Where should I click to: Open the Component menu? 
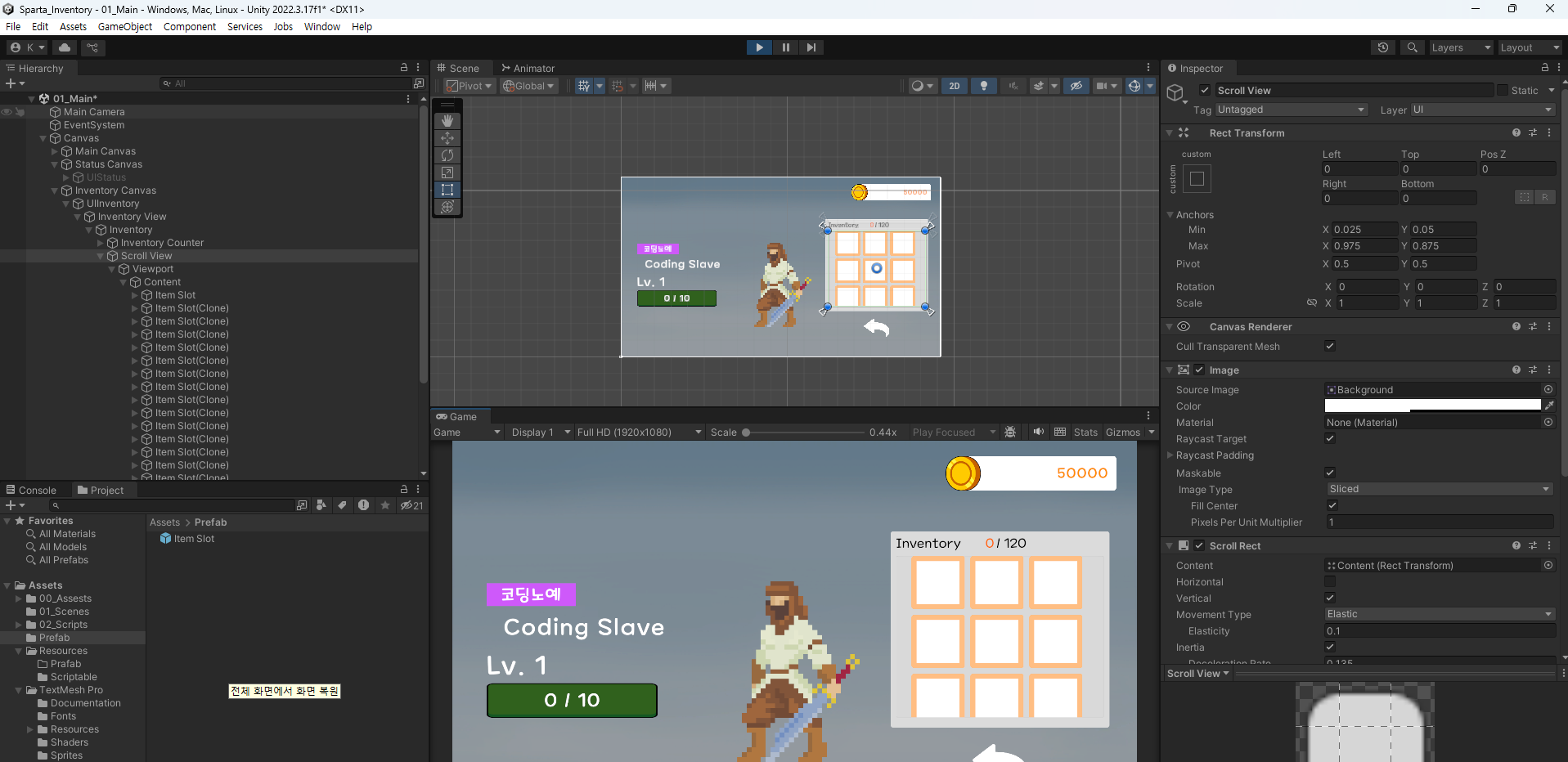pos(190,26)
